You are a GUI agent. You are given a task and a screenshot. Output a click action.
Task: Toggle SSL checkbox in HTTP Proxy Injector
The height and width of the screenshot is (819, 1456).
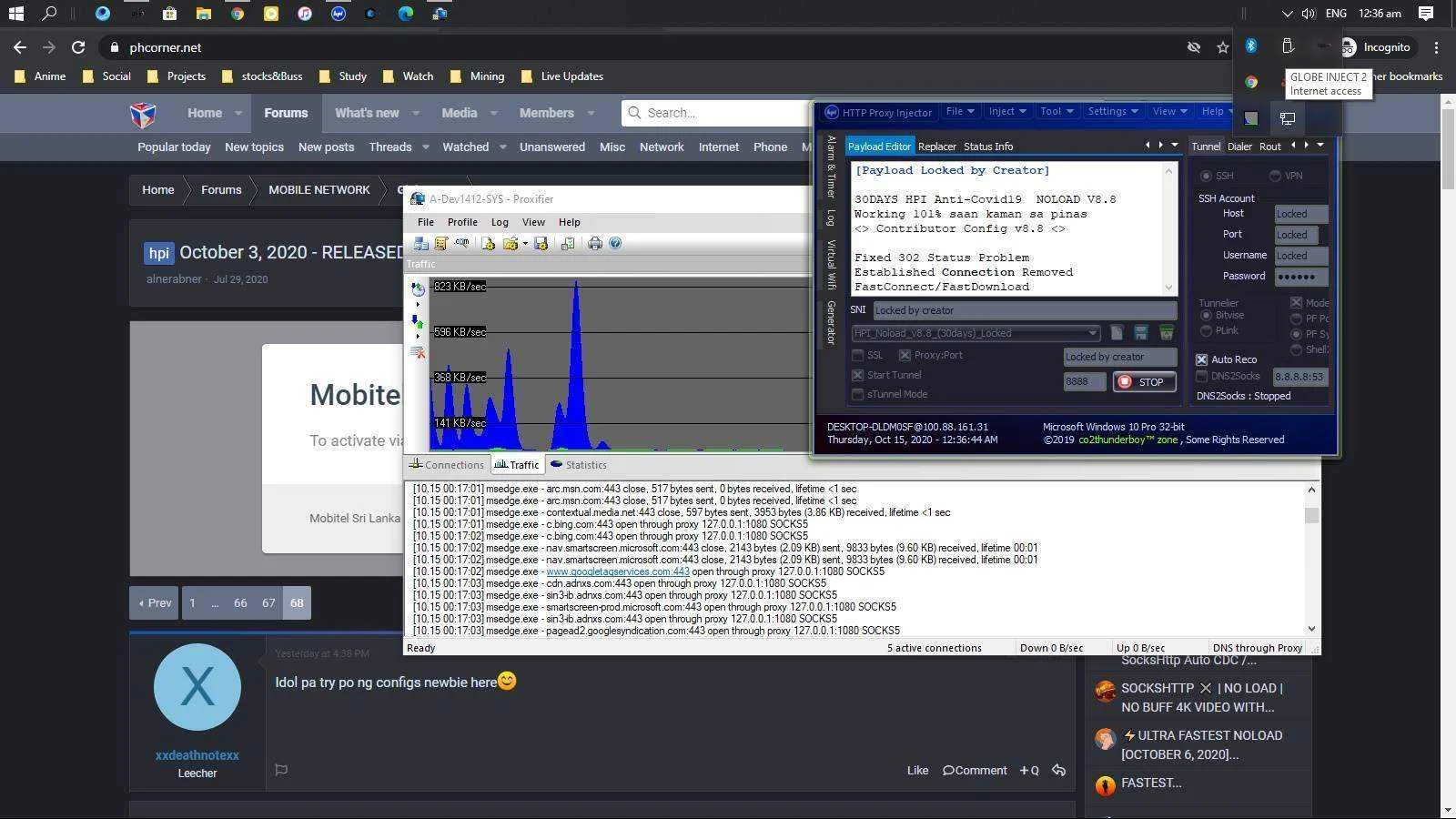coord(857,355)
